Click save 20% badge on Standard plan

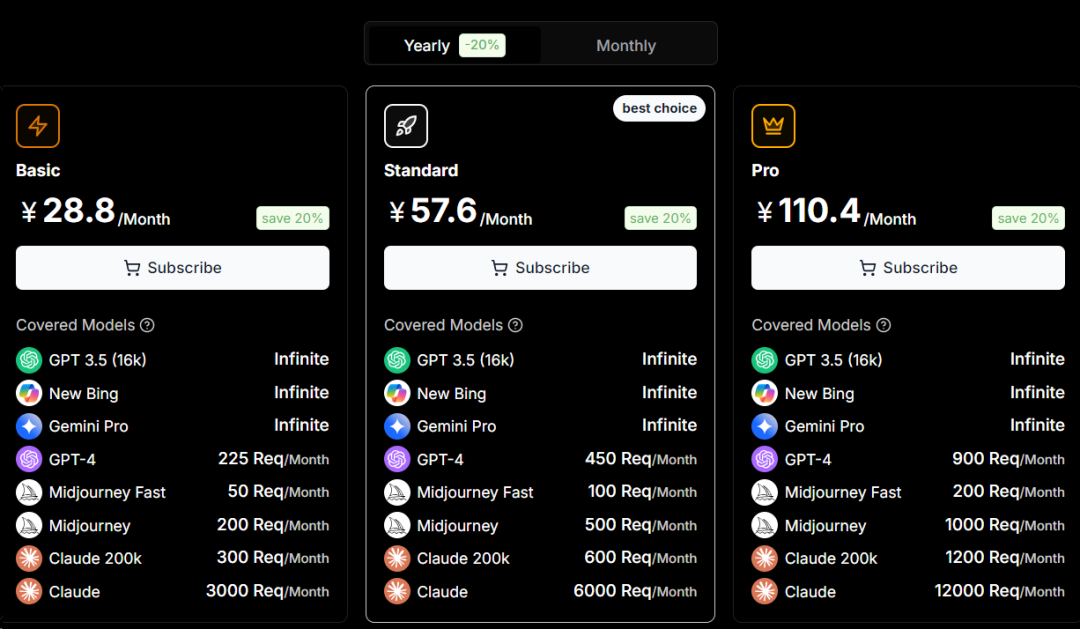(661, 218)
